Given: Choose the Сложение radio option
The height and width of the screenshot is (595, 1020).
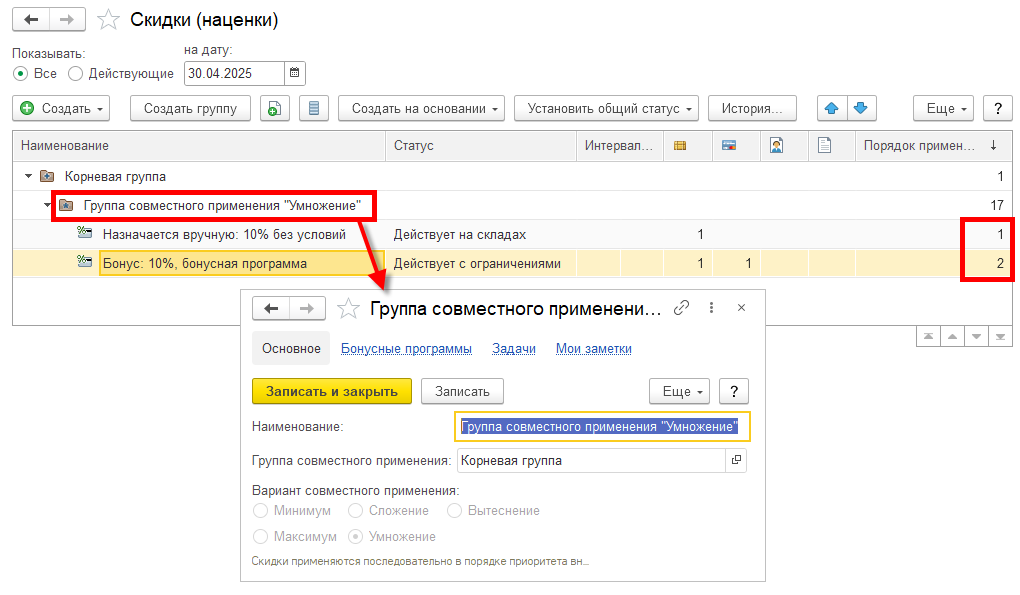Looking at the screenshot, I should [x=355, y=511].
